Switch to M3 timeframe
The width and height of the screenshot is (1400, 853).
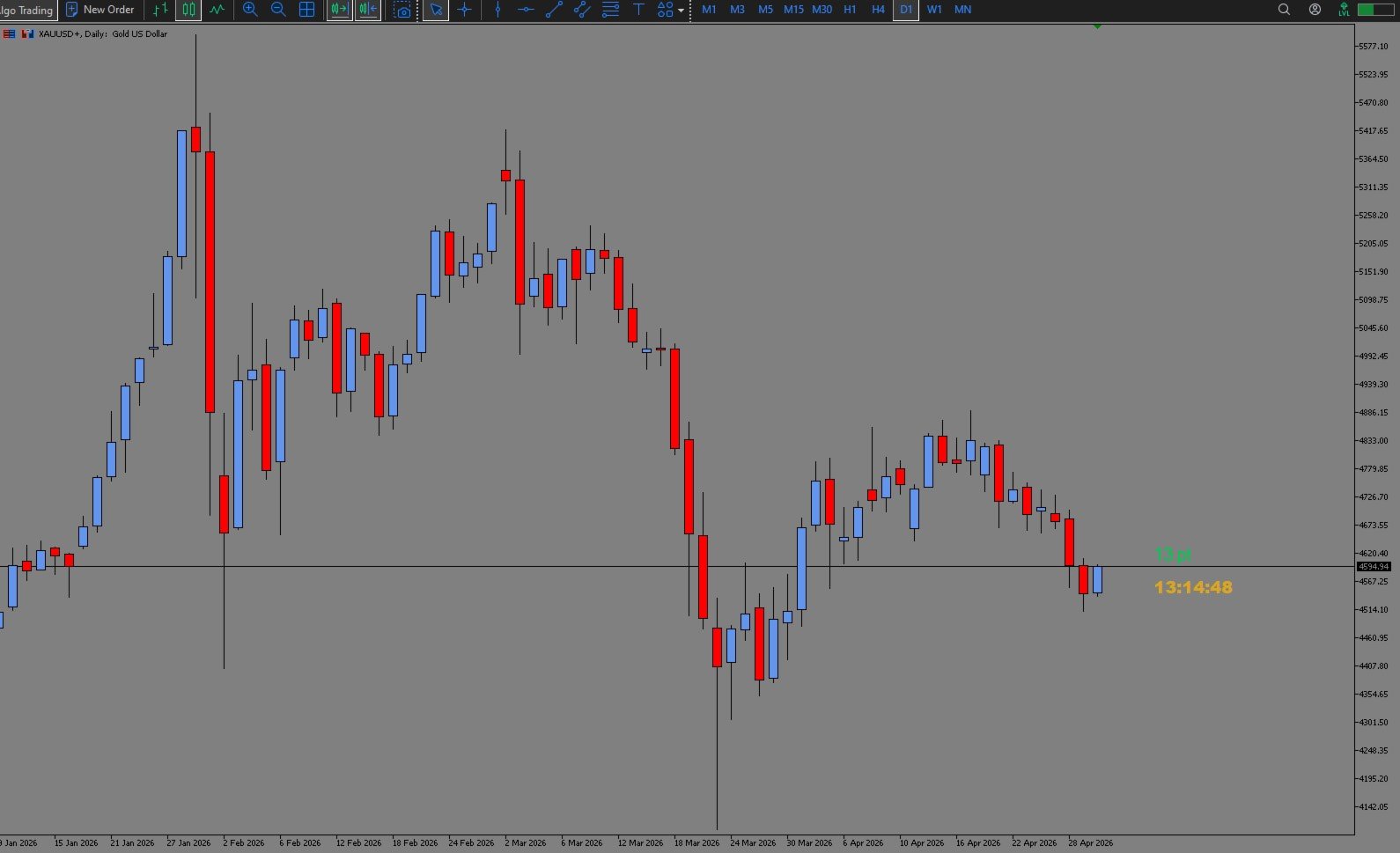737,10
